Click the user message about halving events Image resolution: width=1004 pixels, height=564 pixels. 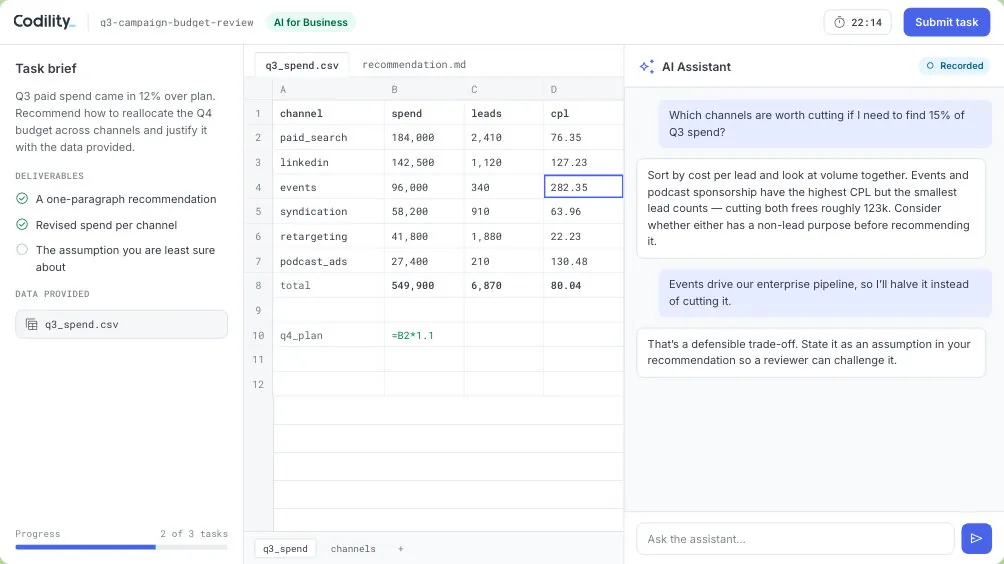pos(825,293)
